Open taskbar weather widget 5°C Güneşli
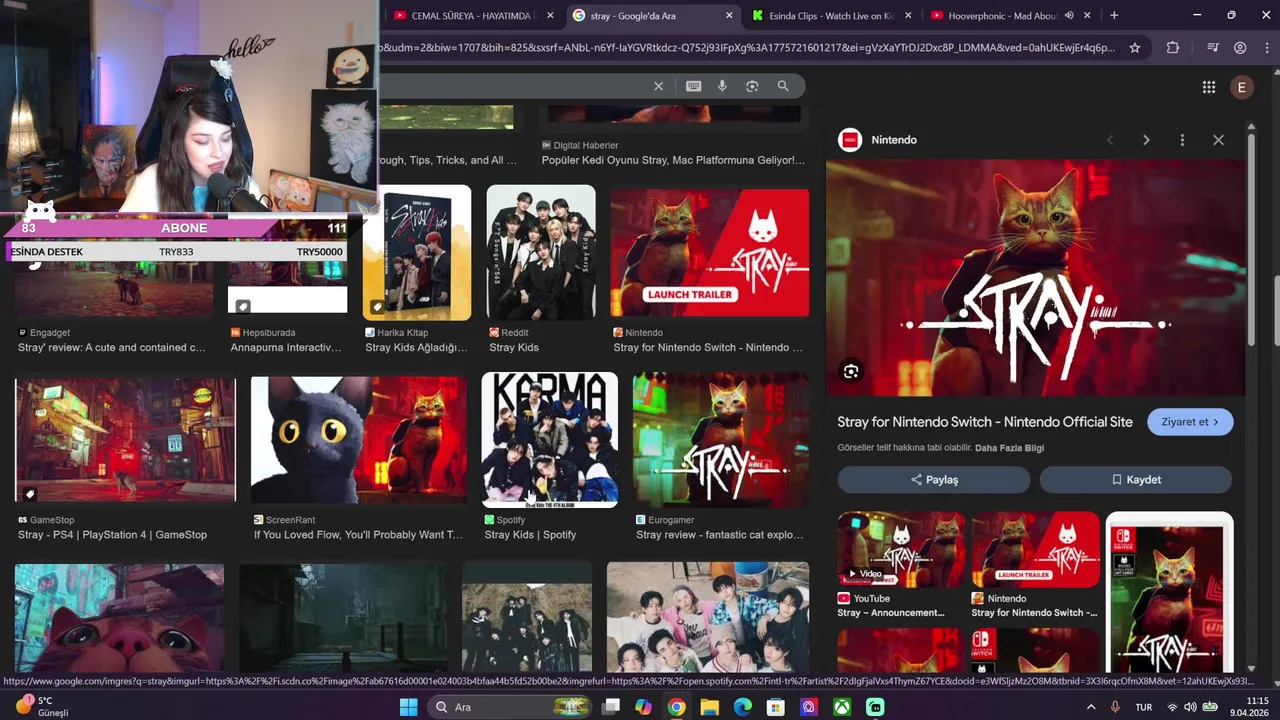Screen dimensions: 1280x720 [42, 706]
